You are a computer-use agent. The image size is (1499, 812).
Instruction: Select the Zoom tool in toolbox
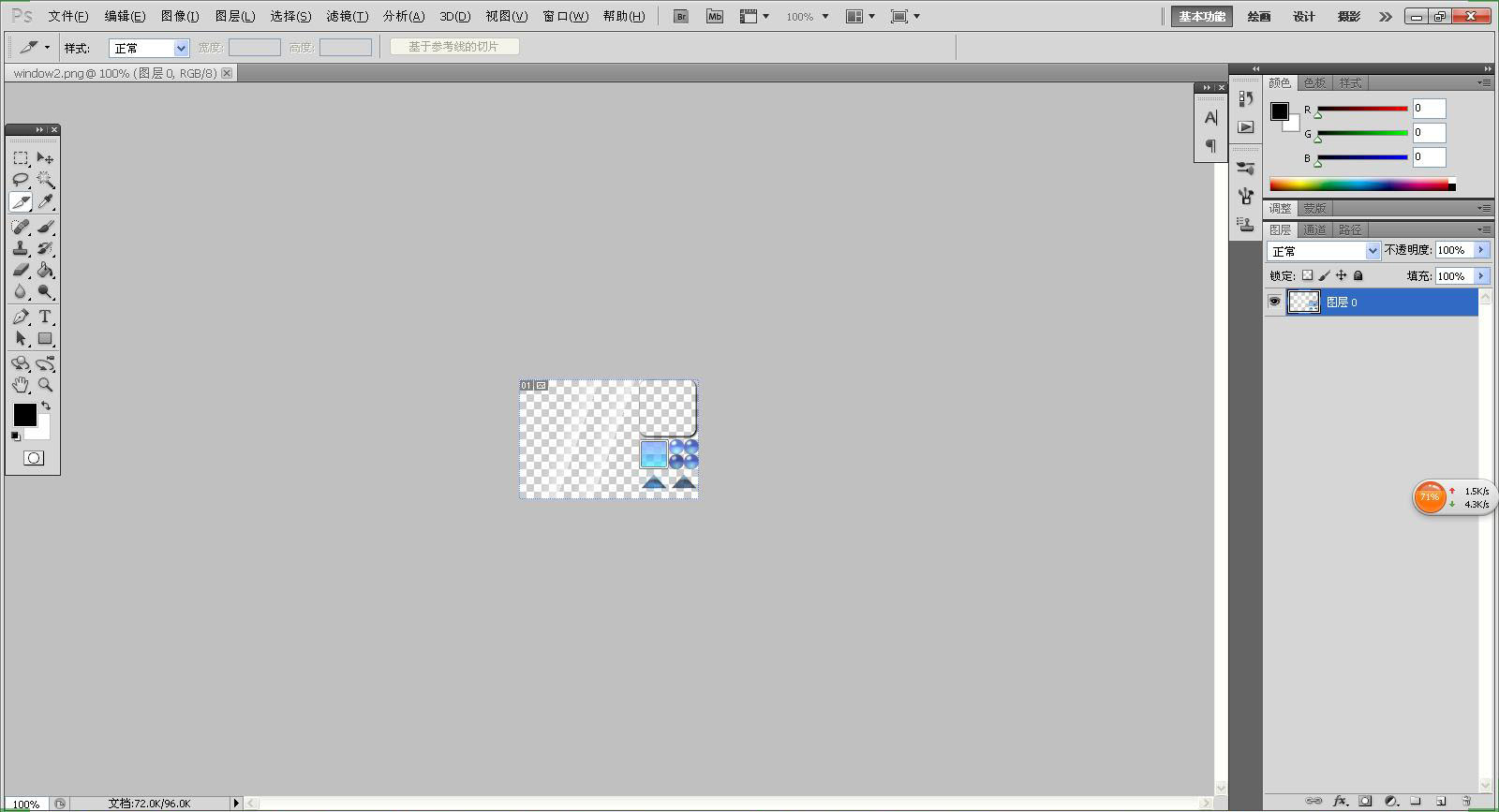pyautogui.click(x=45, y=385)
